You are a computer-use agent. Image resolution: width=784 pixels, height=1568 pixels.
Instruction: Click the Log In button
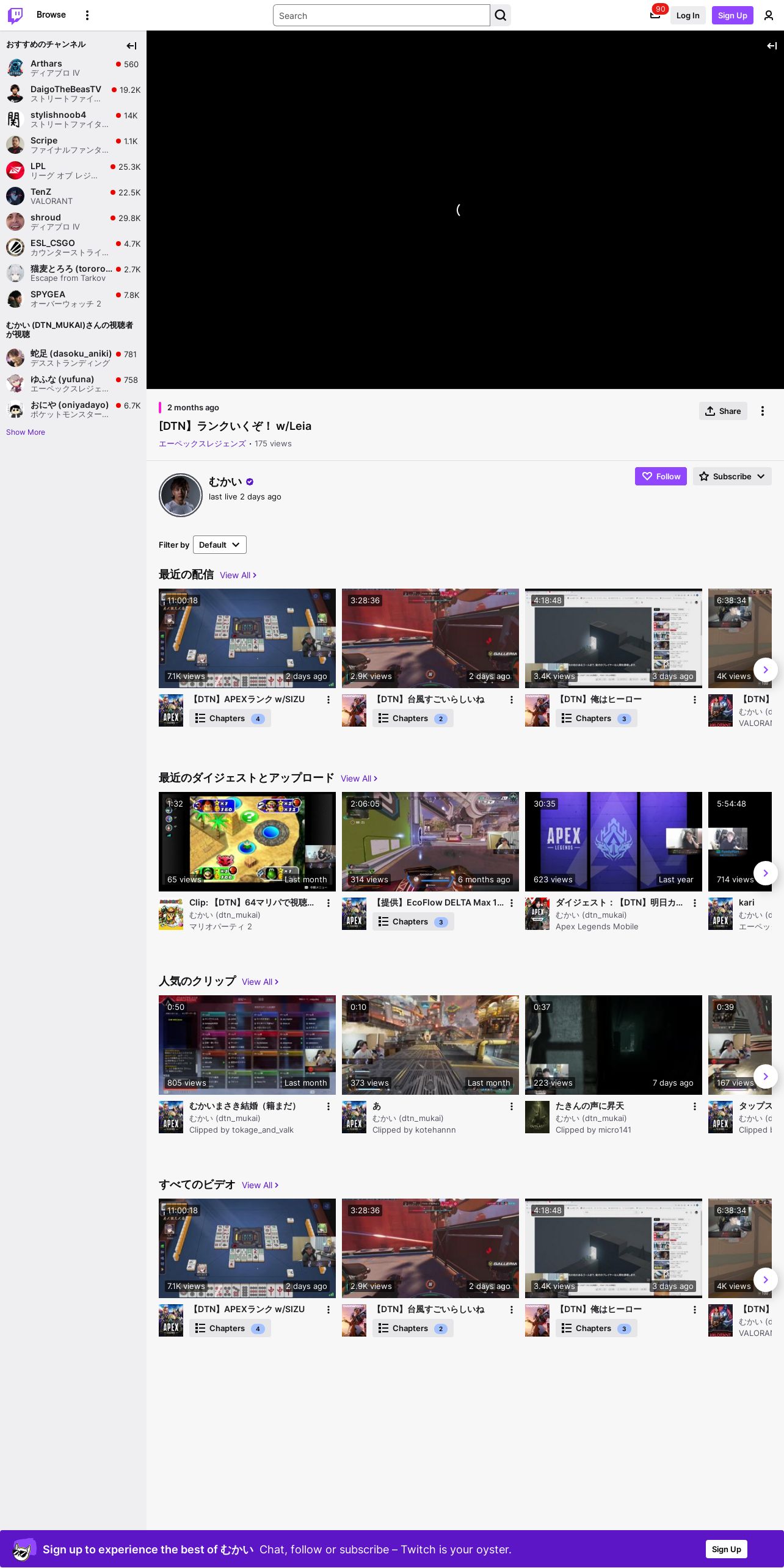pyautogui.click(x=688, y=15)
